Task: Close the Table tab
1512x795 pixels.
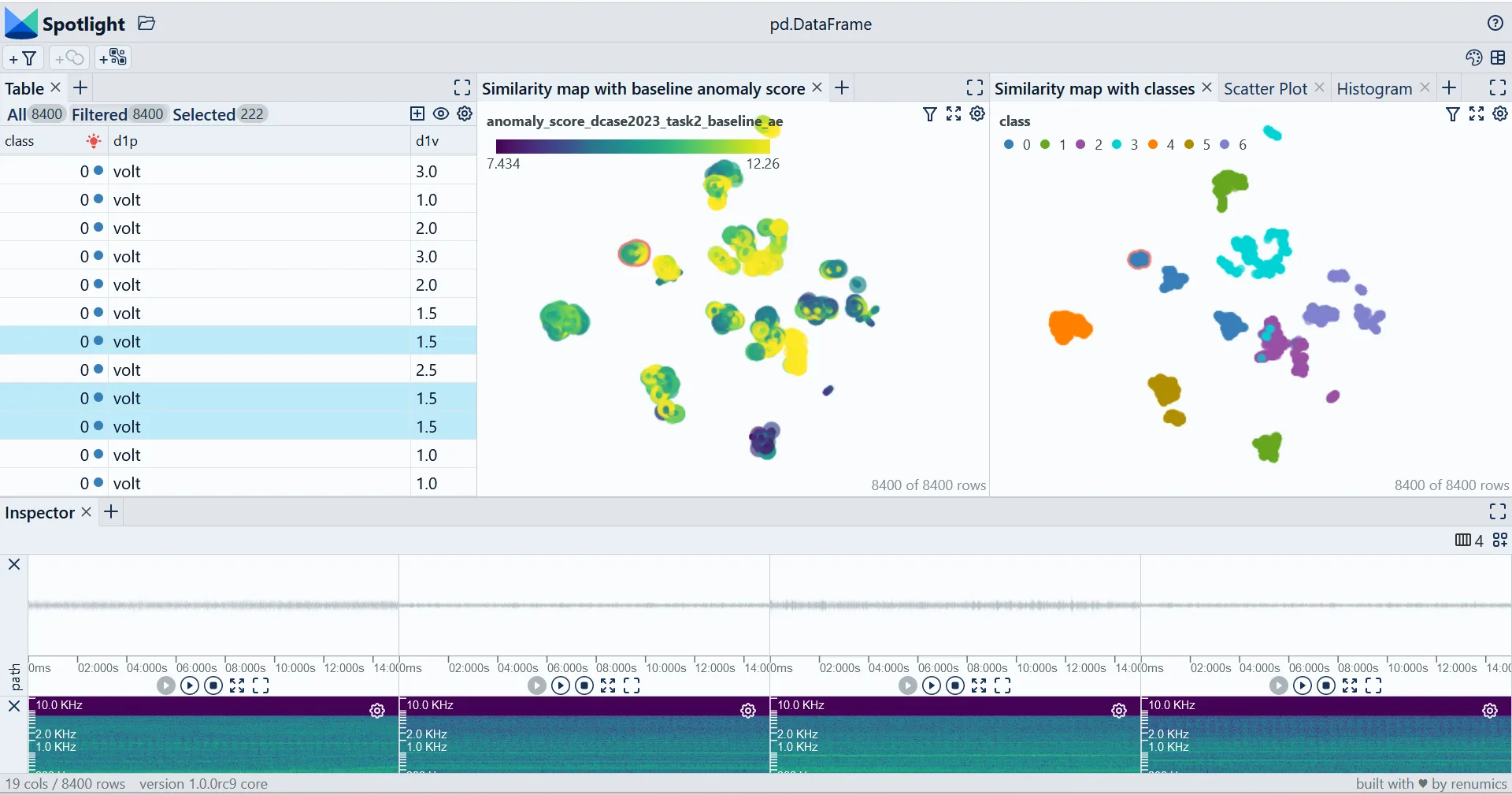Action: pyautogui.click(x=55, y=87)
